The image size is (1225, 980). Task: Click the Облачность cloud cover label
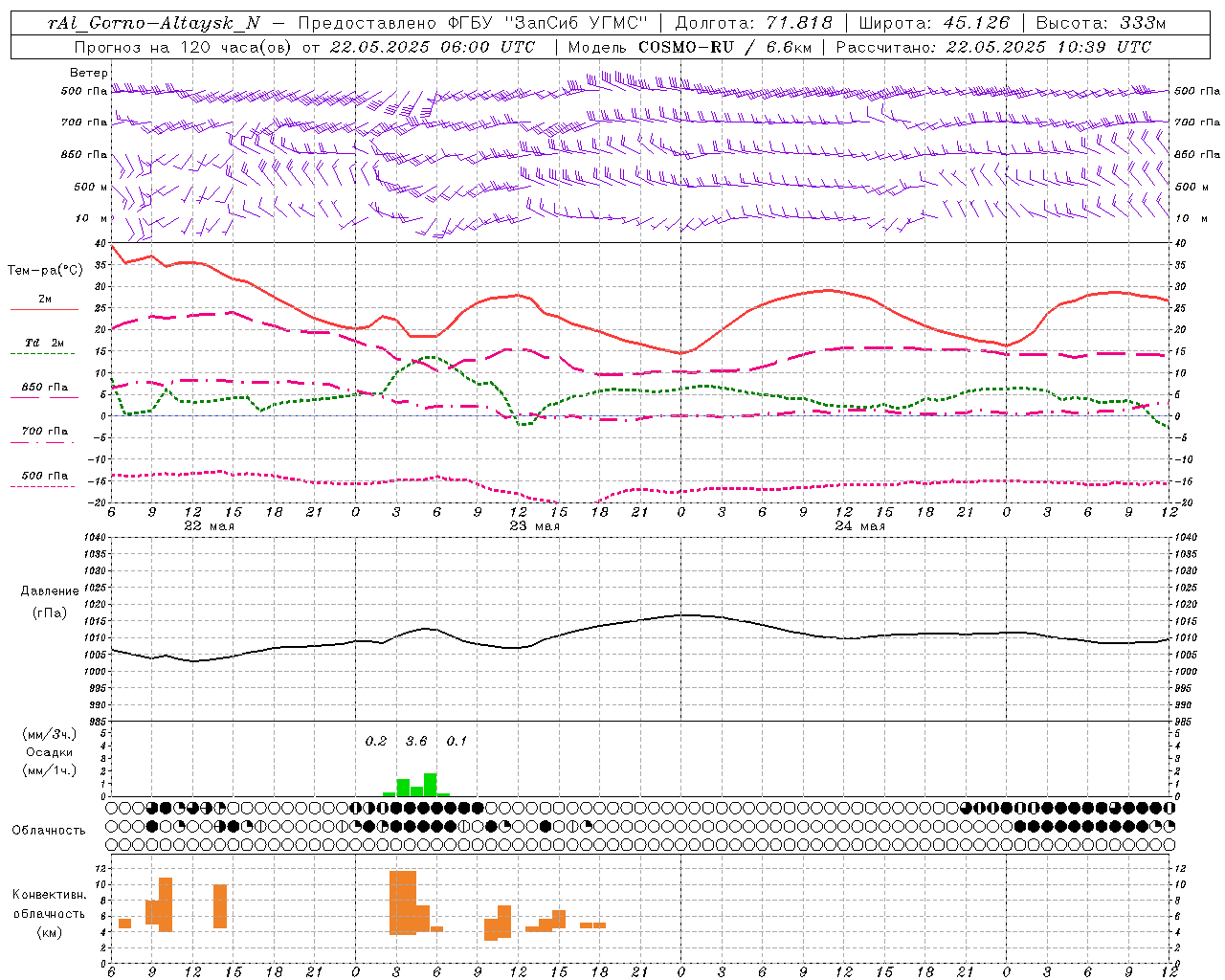49,830
